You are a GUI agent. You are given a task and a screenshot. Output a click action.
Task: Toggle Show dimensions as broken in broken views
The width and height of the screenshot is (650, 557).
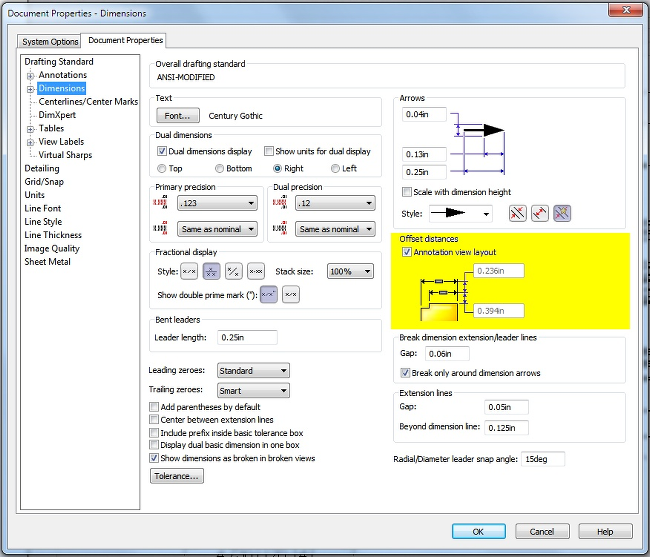154,458
